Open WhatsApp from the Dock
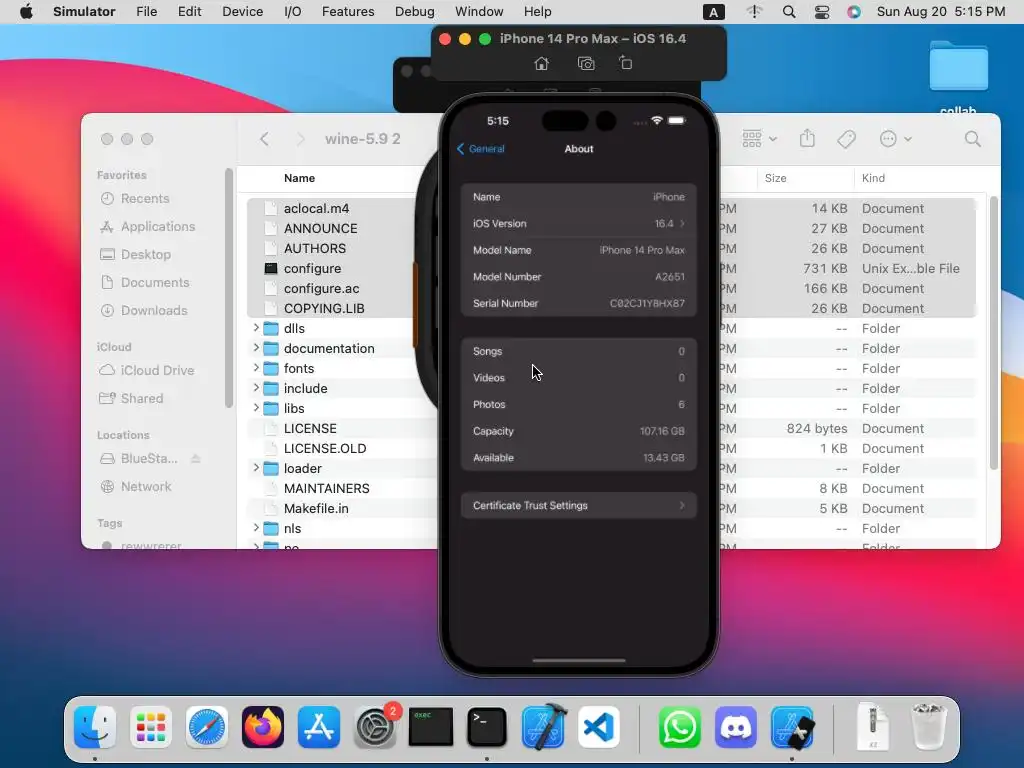1024x768 pixels. click(x=679, y=727)
